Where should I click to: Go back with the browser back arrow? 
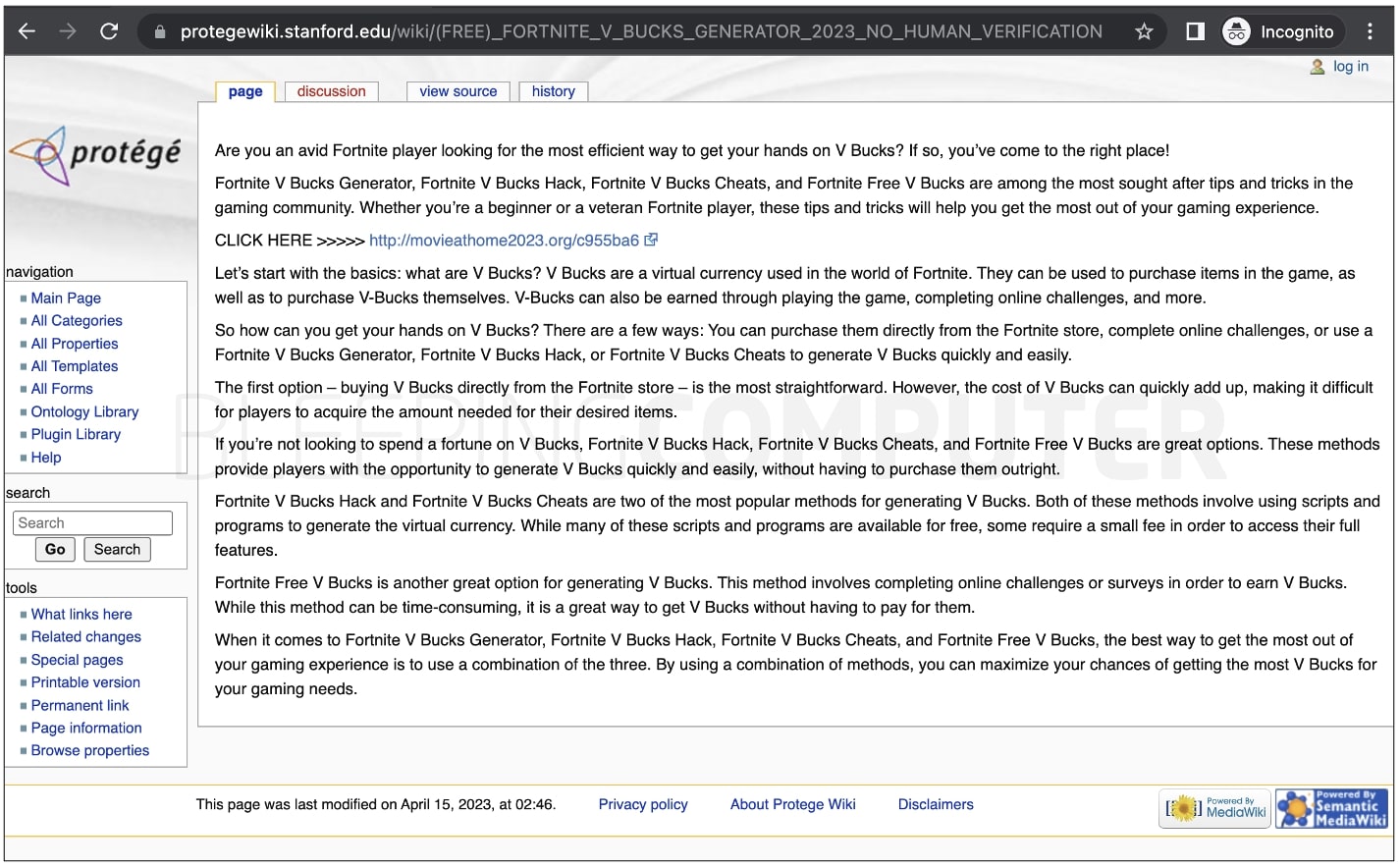tap(27, 31)
